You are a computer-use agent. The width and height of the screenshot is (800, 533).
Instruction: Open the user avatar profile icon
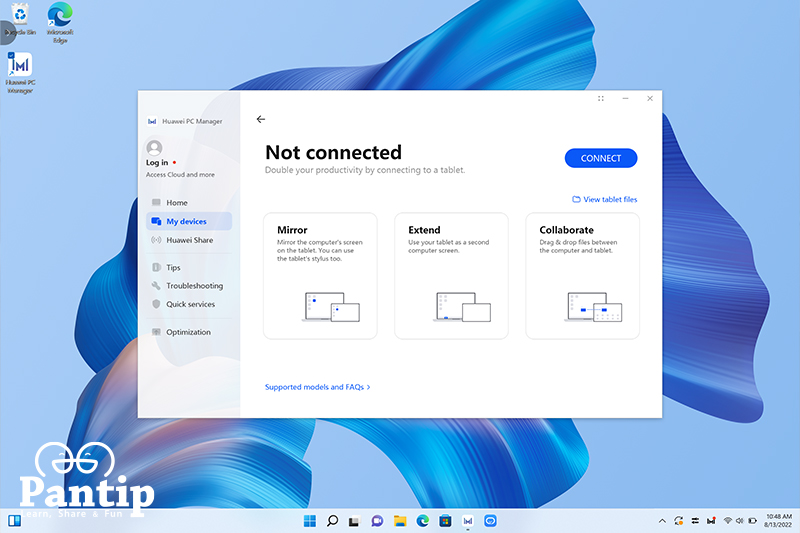[x=154, y=148]
